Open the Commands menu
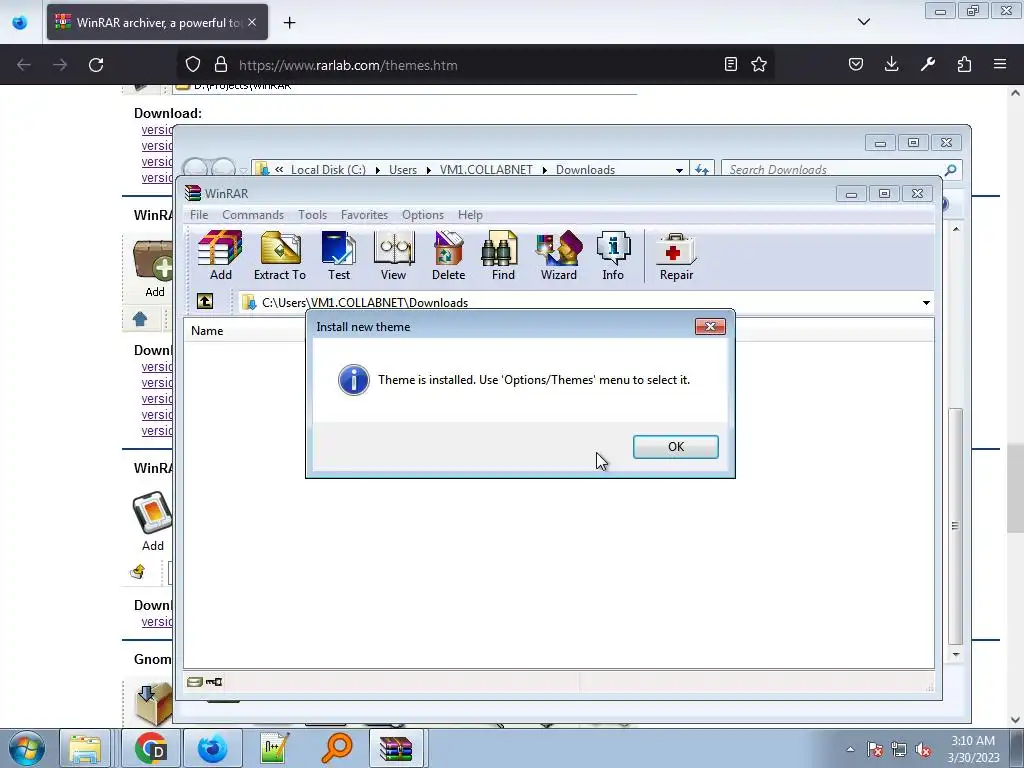Viewport: 1024px width, 768px height. tap(253, 215)
